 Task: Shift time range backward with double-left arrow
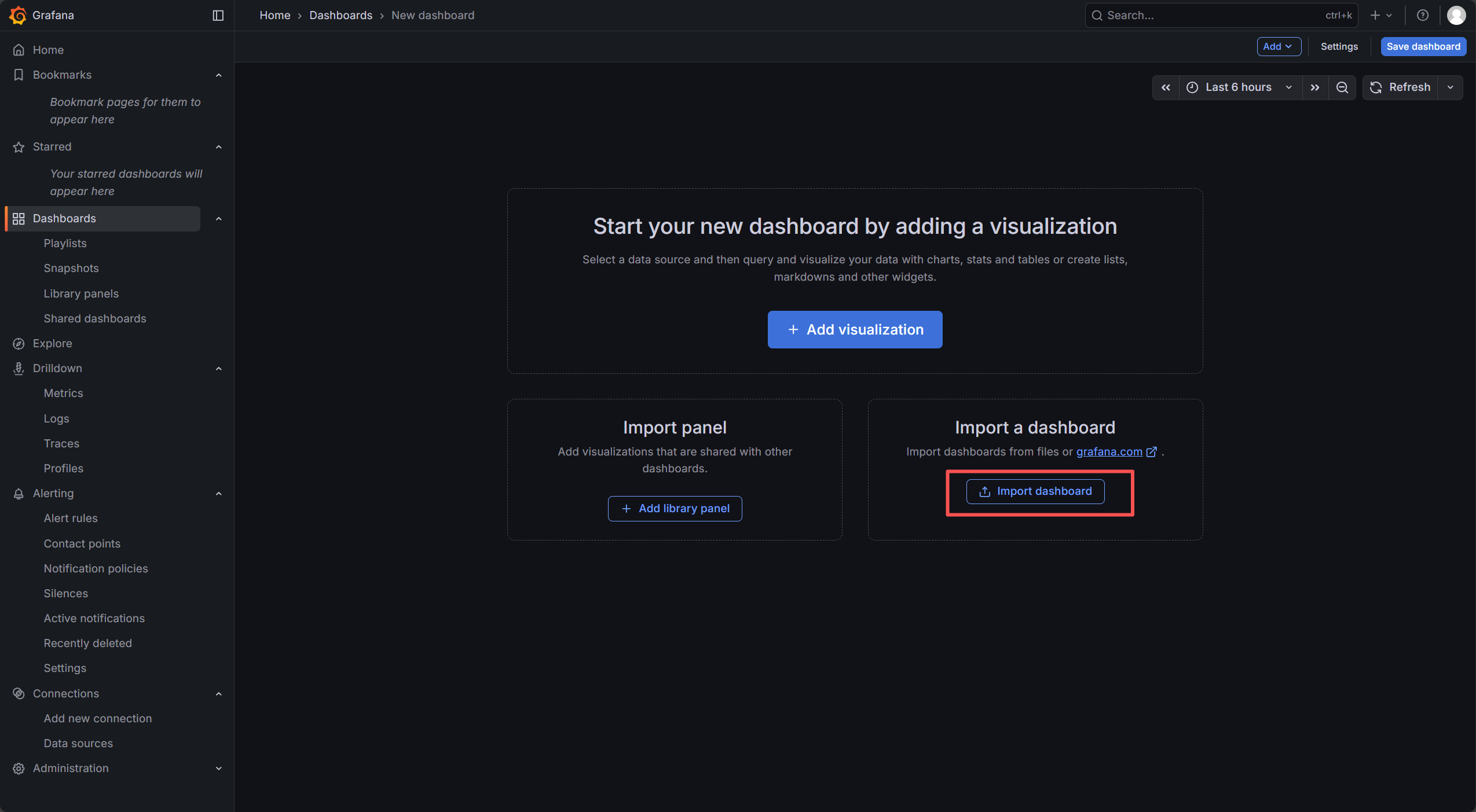click(x=1166, y=87)
